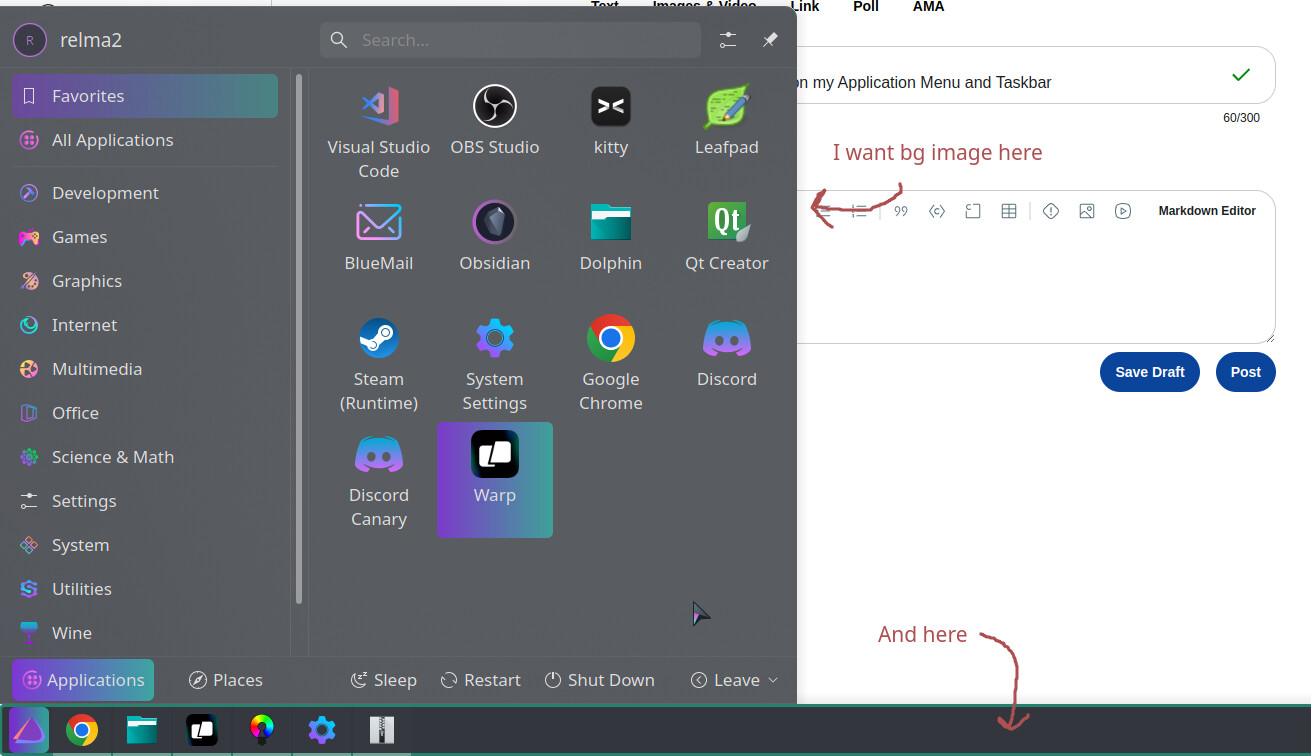Image resolution: width=1311 pixels, height=756 pixels.
Task: Expand the Leave dropdown
Action: click(734, 680)
